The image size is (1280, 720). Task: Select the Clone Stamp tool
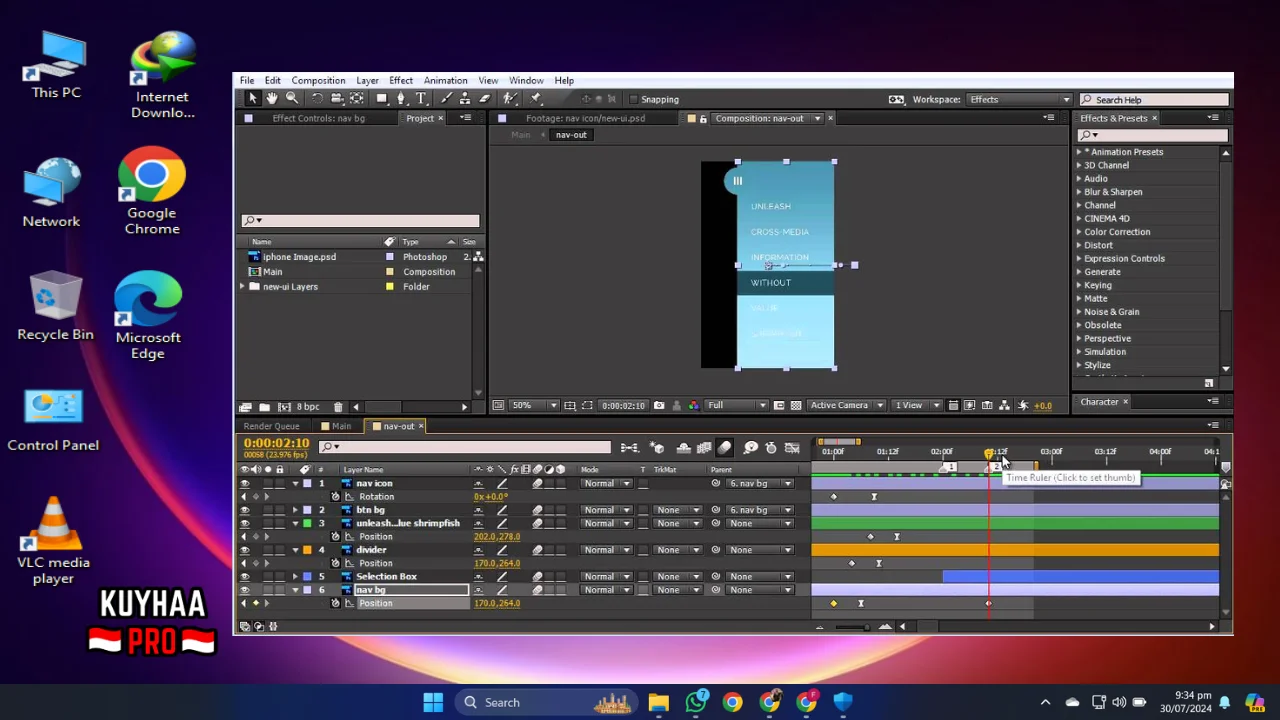tap(466, 98)
